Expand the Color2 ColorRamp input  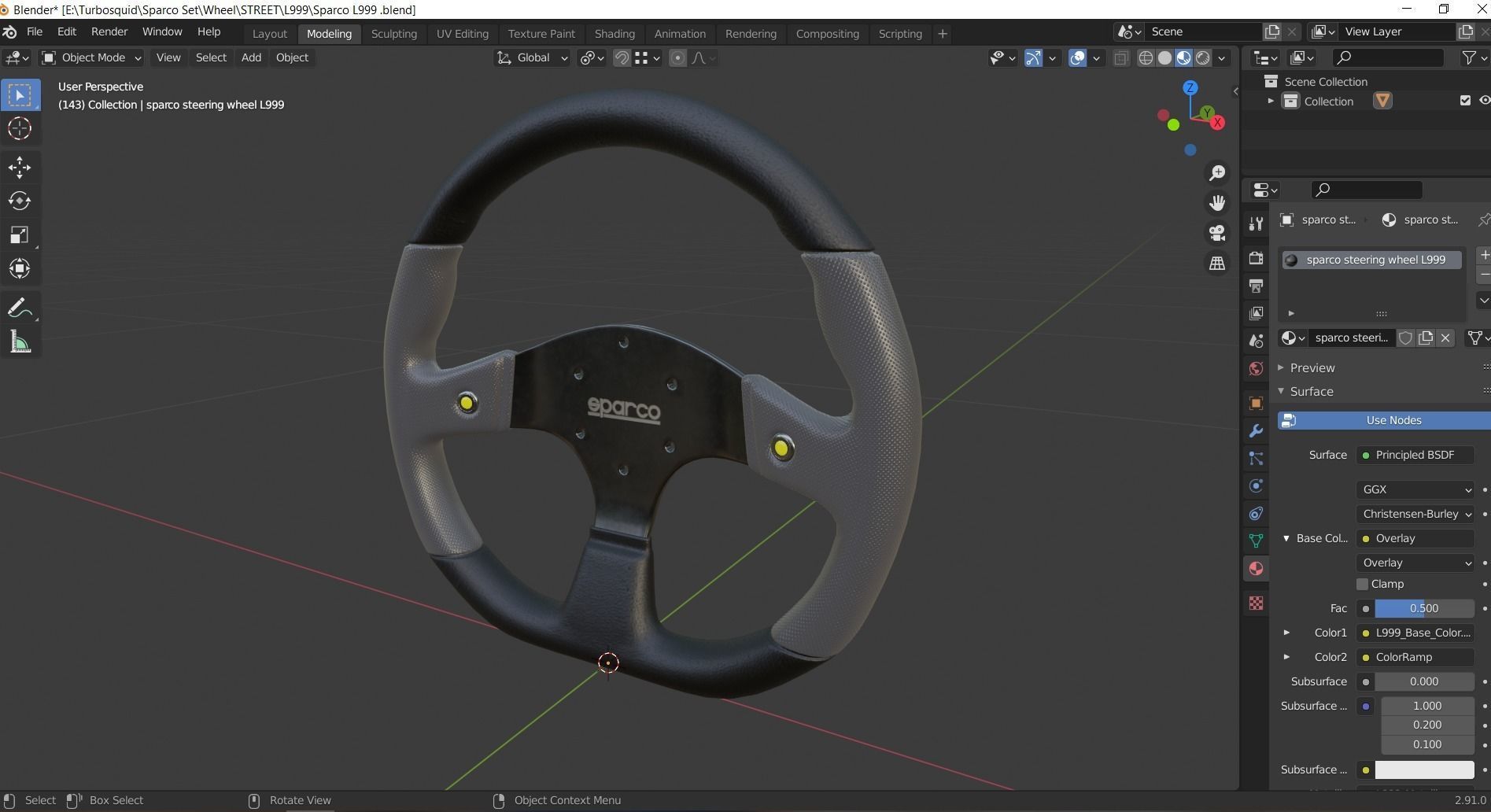(1286, 657)
